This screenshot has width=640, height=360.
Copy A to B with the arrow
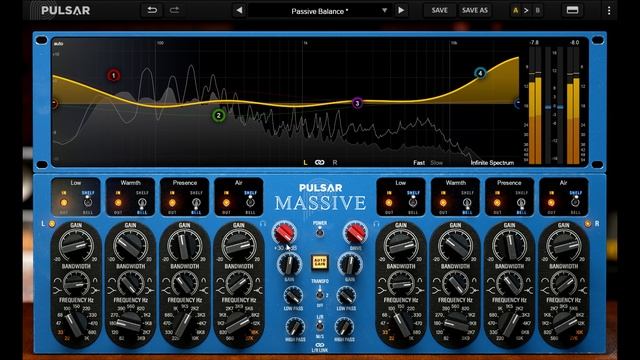(526, 11)
